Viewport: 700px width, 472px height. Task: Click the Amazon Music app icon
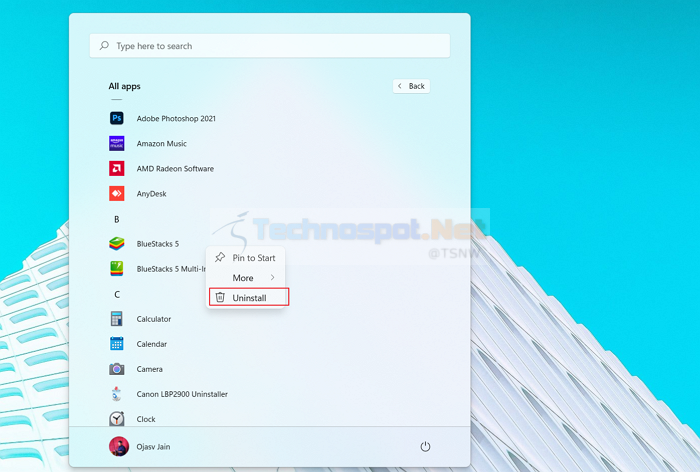click(117, 143)
